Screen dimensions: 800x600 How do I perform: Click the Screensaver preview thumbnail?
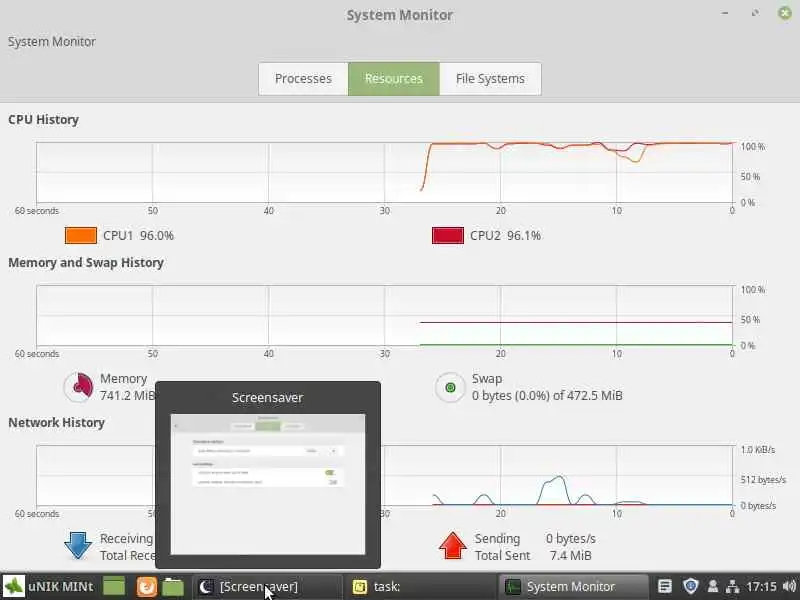268,484
